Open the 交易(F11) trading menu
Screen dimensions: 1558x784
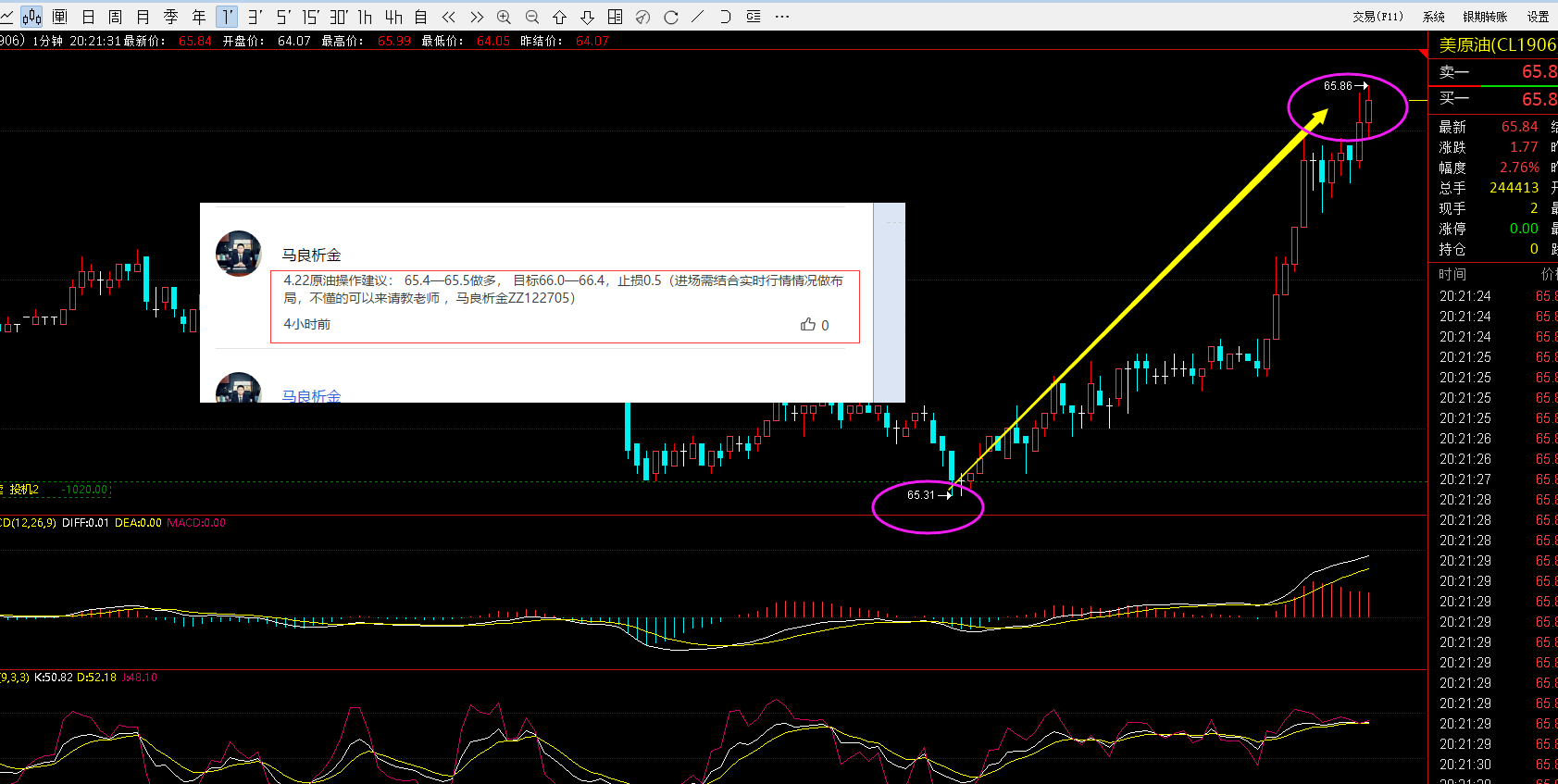coord(1377,17)
